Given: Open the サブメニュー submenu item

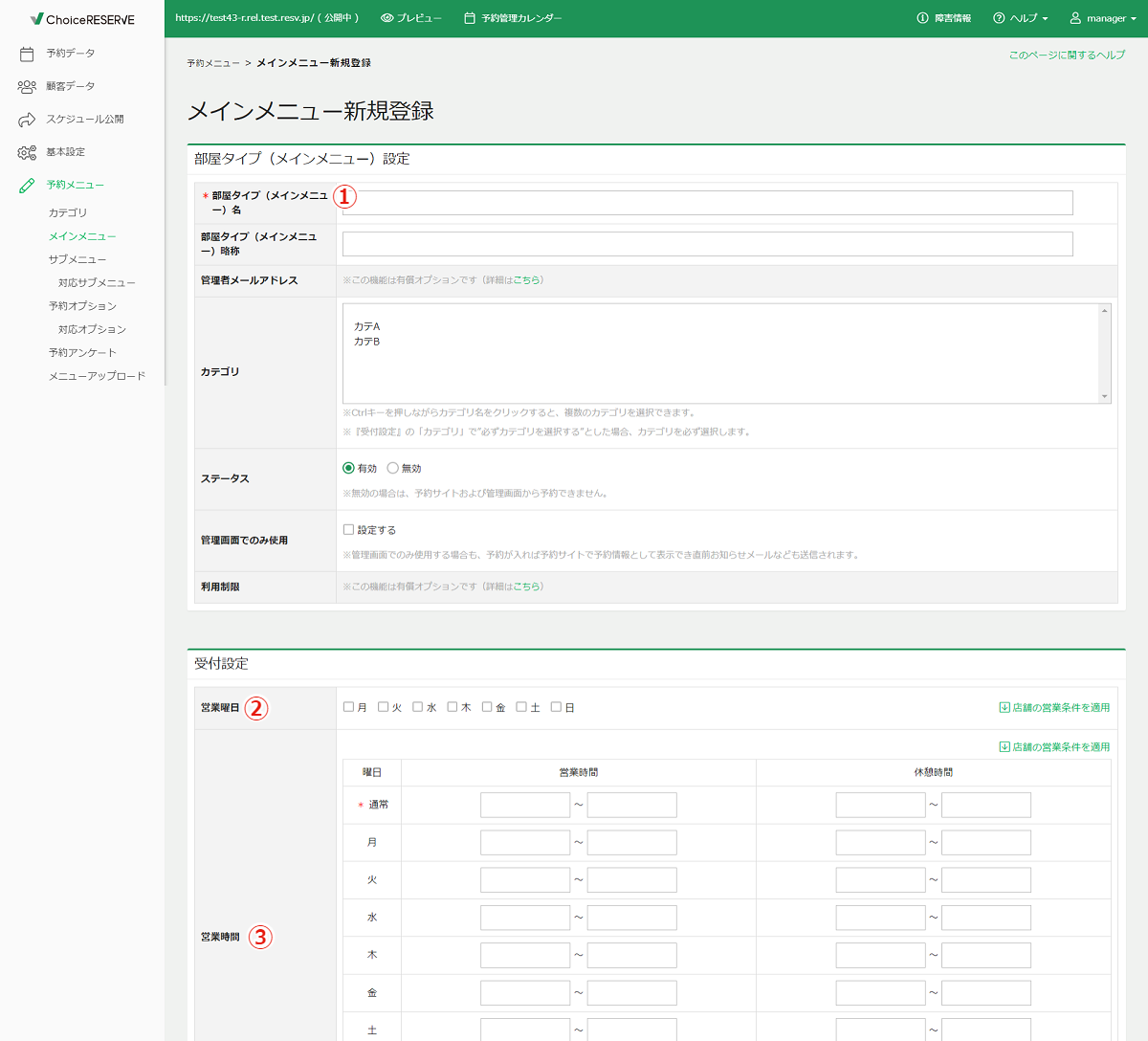Looking at the screenshot, I should [77, 259].
